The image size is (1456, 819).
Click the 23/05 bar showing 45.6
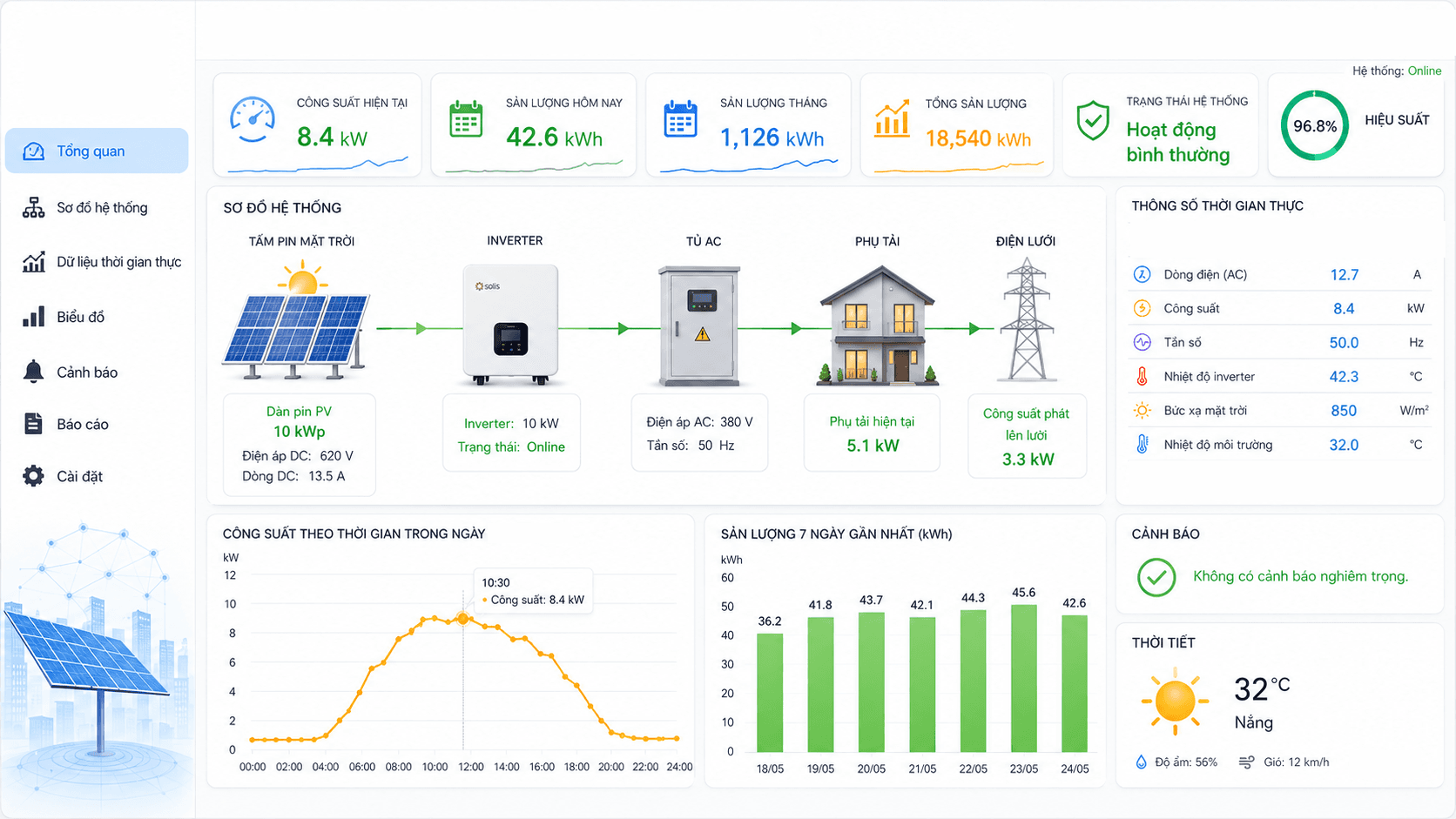tap(1024, 679)
